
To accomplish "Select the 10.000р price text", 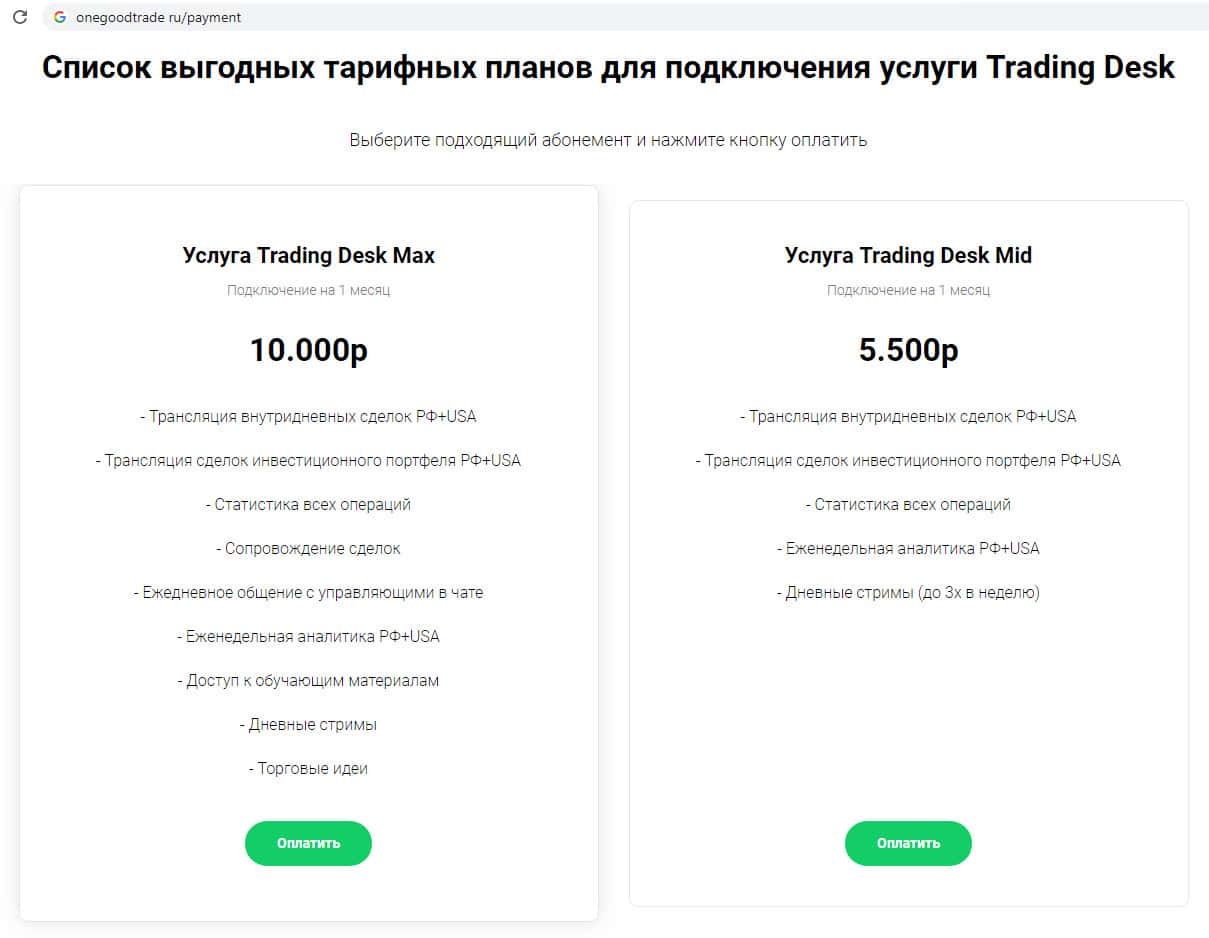I will (x=308, y=350).
